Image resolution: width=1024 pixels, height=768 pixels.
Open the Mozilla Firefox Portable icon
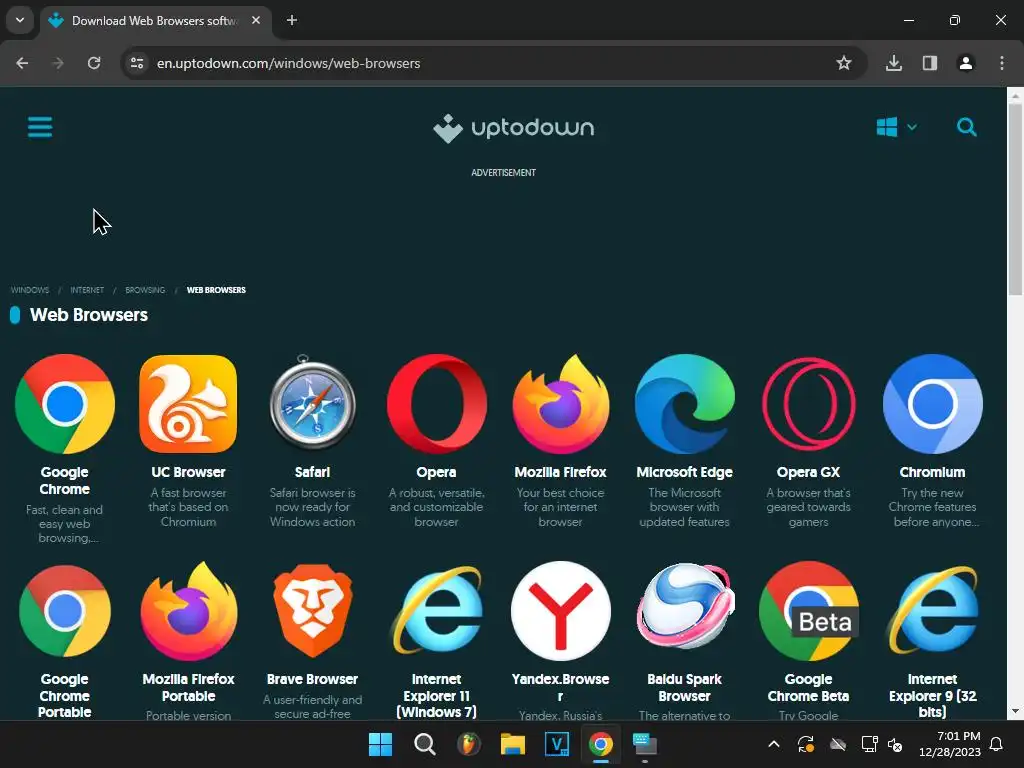coord(188,611)
